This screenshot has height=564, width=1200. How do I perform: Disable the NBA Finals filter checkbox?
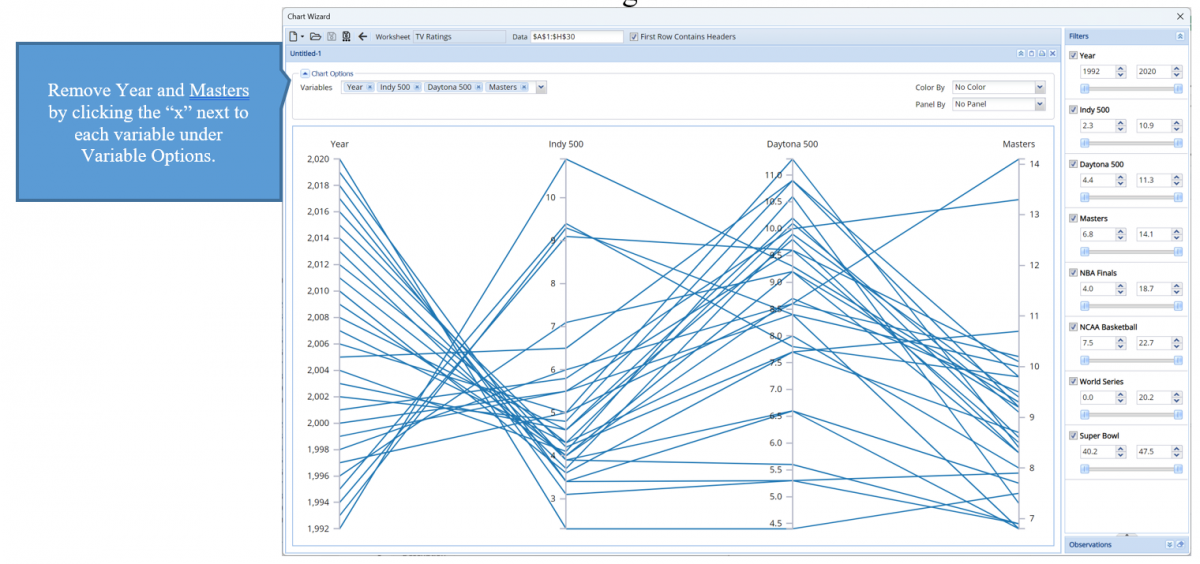1074,273
